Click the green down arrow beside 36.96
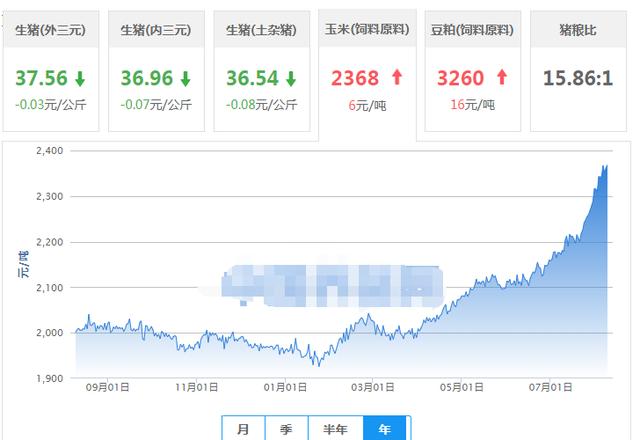 (186, 79)
